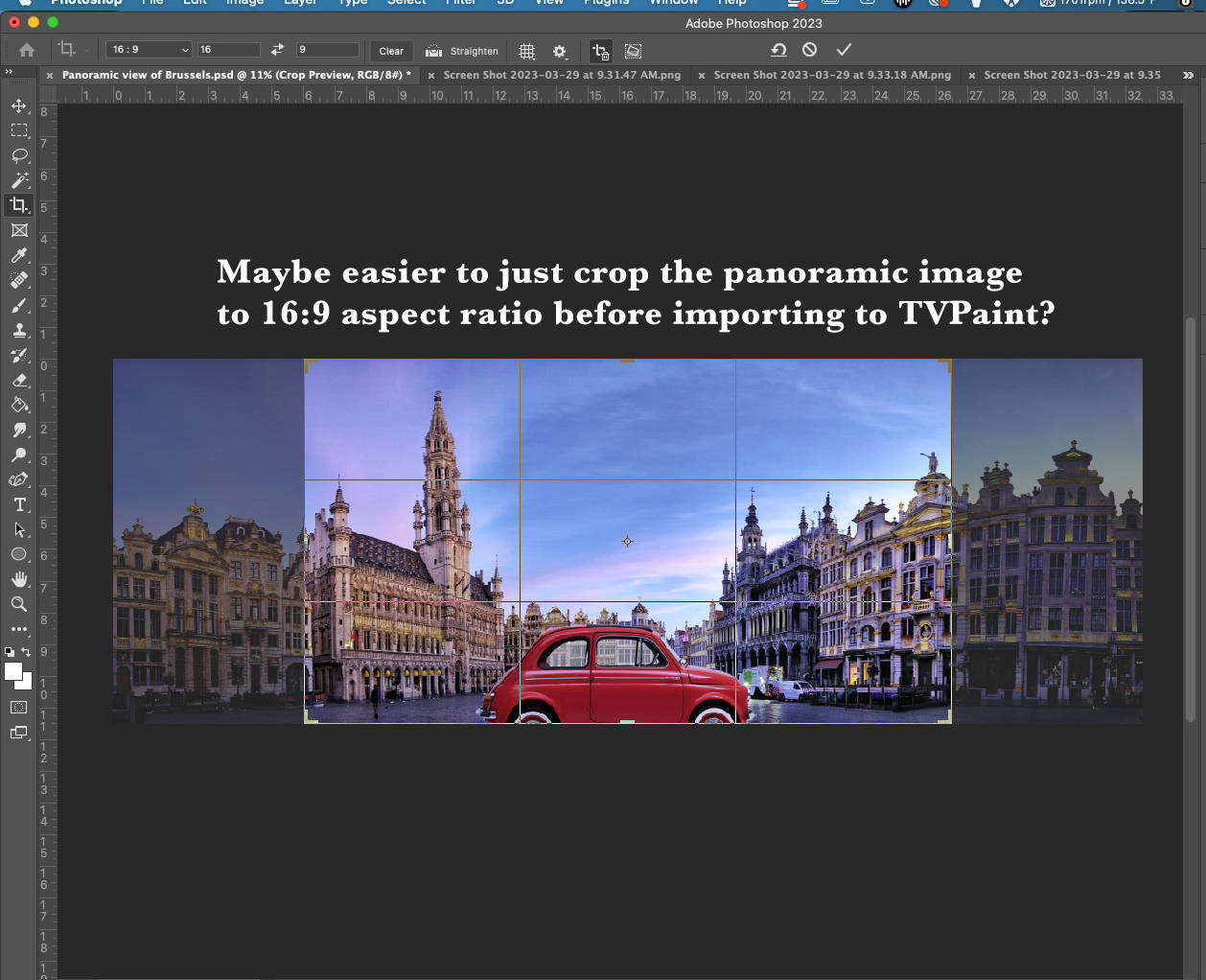1206x980 pixels.
Task: Select the Dodge tool
Action: (x=19, y=455)
